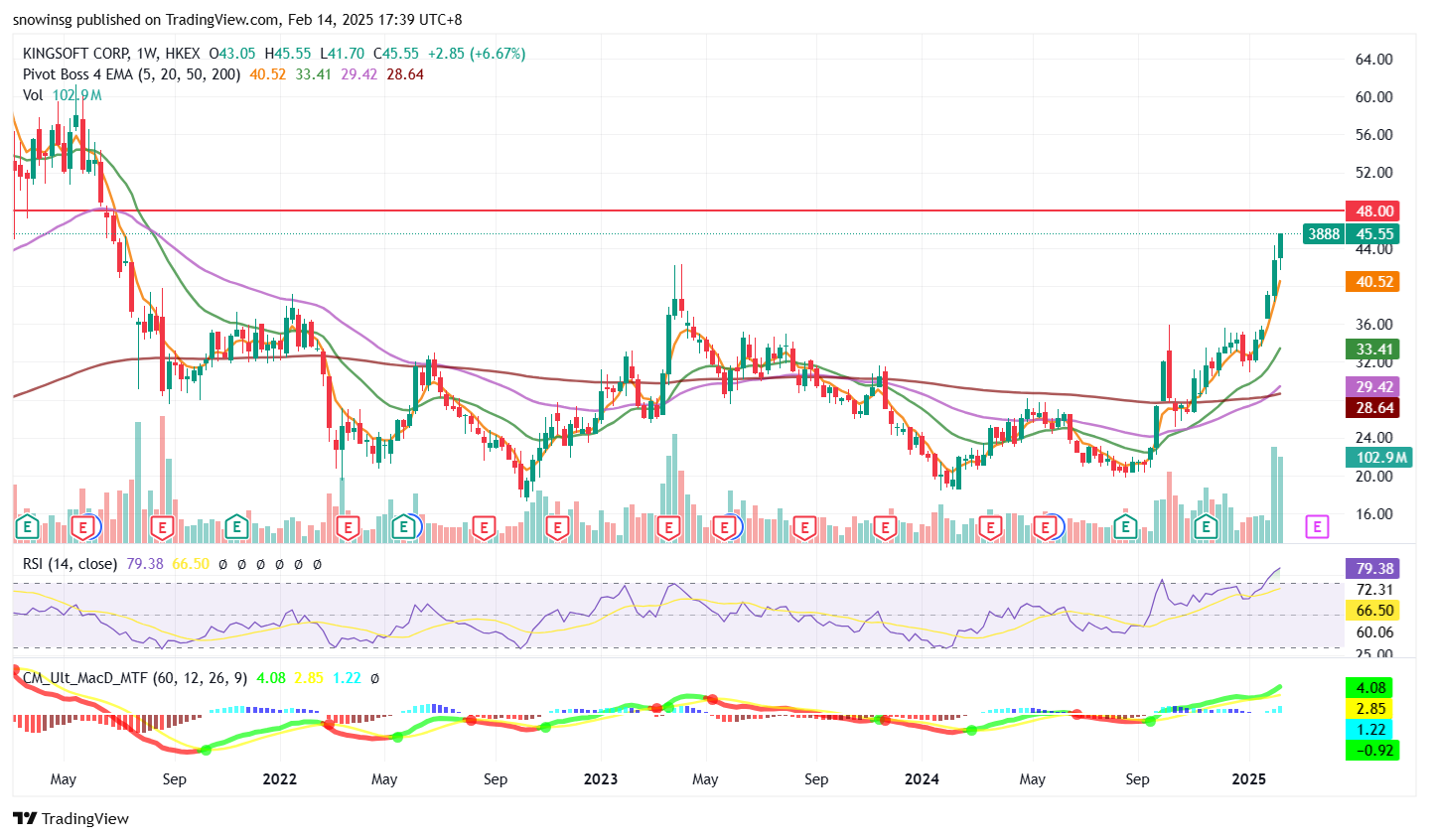This screenshot has width=1429, height=840.
Task: Click the 36.00 price scale label
Action: (x=1374, y=325)
